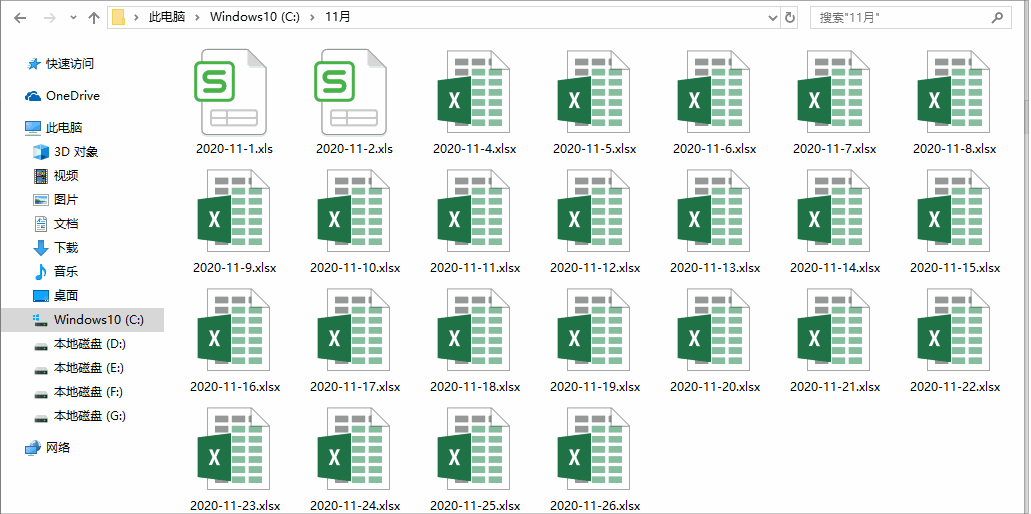Select the 2020-11-21.xlsx Excel file icon
The image size is (1031, 514).
pos(834,331)
